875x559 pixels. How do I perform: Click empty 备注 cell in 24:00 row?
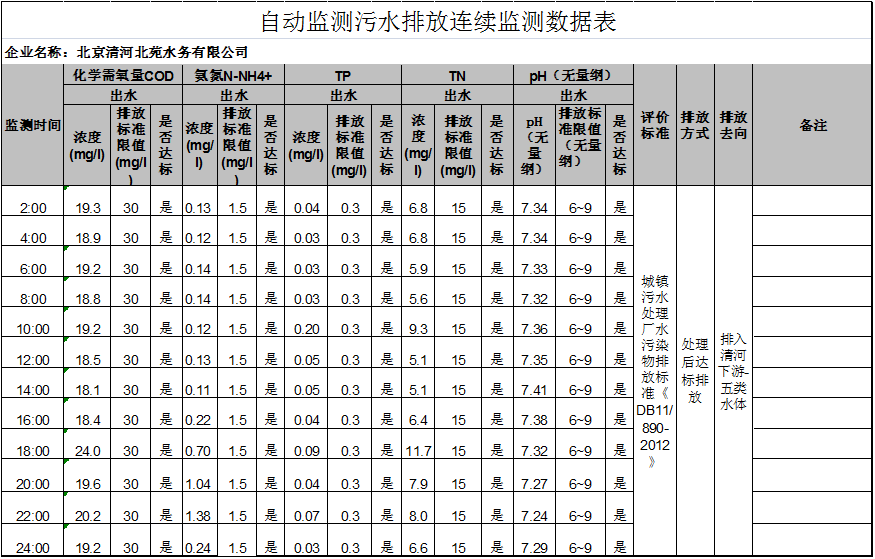point(812,540)
